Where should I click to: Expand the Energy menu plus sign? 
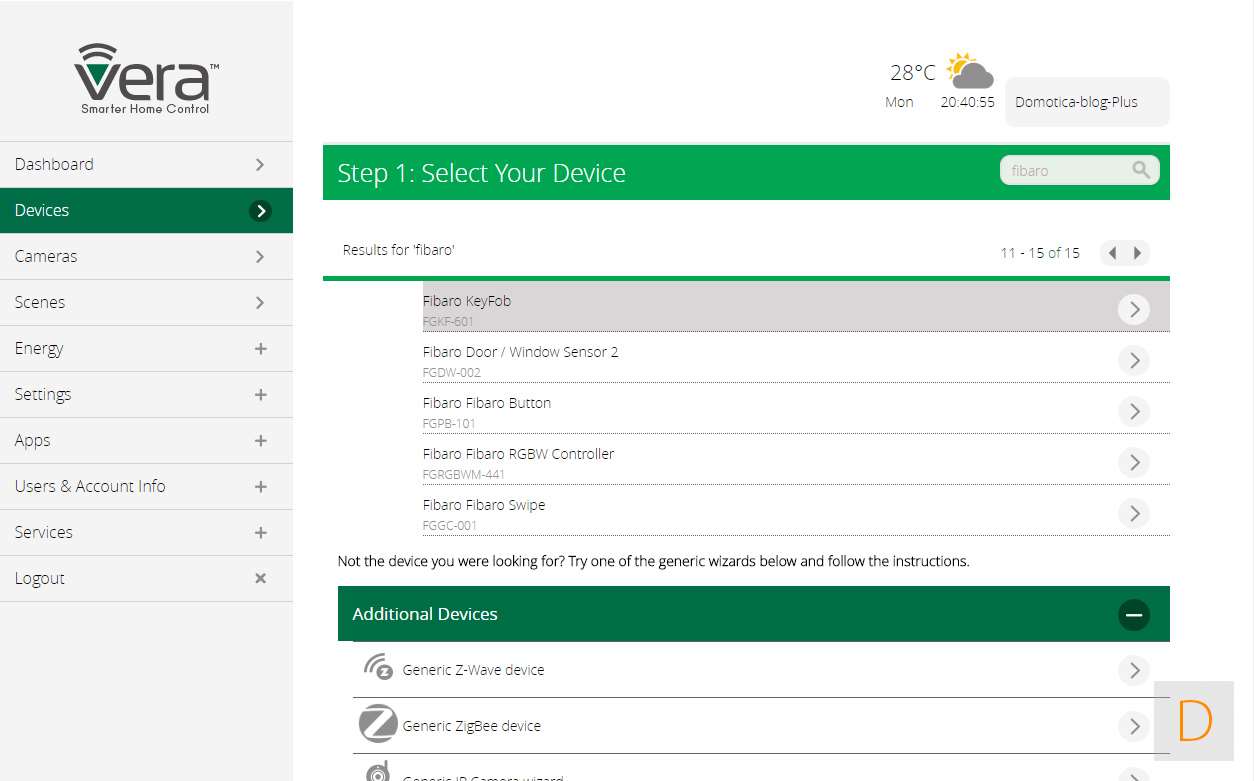260,348
